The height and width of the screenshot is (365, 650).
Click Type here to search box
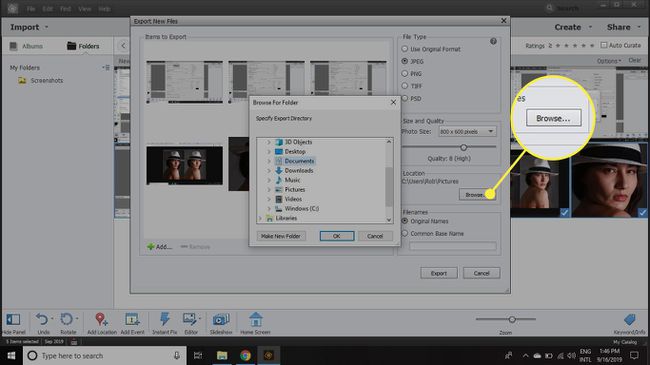(104, 355)
